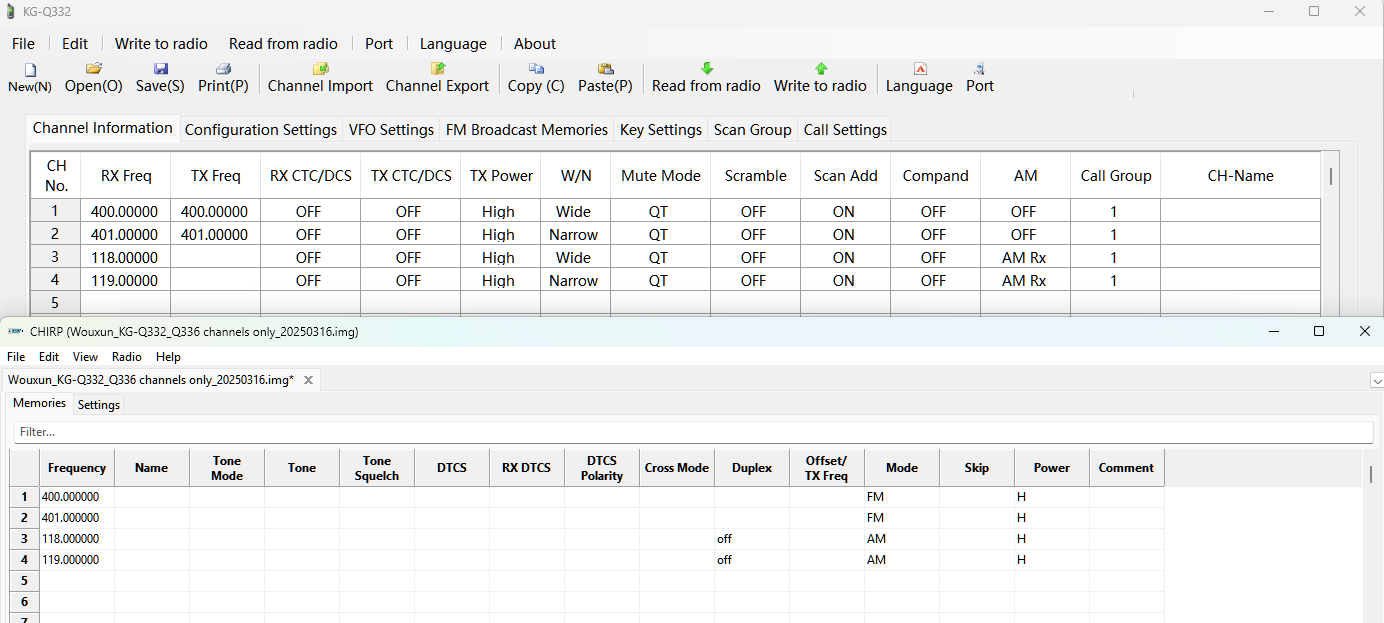Open the KG-Q332 Edit menu
Screen dimensions: 1384x623
tap(75, 44)
